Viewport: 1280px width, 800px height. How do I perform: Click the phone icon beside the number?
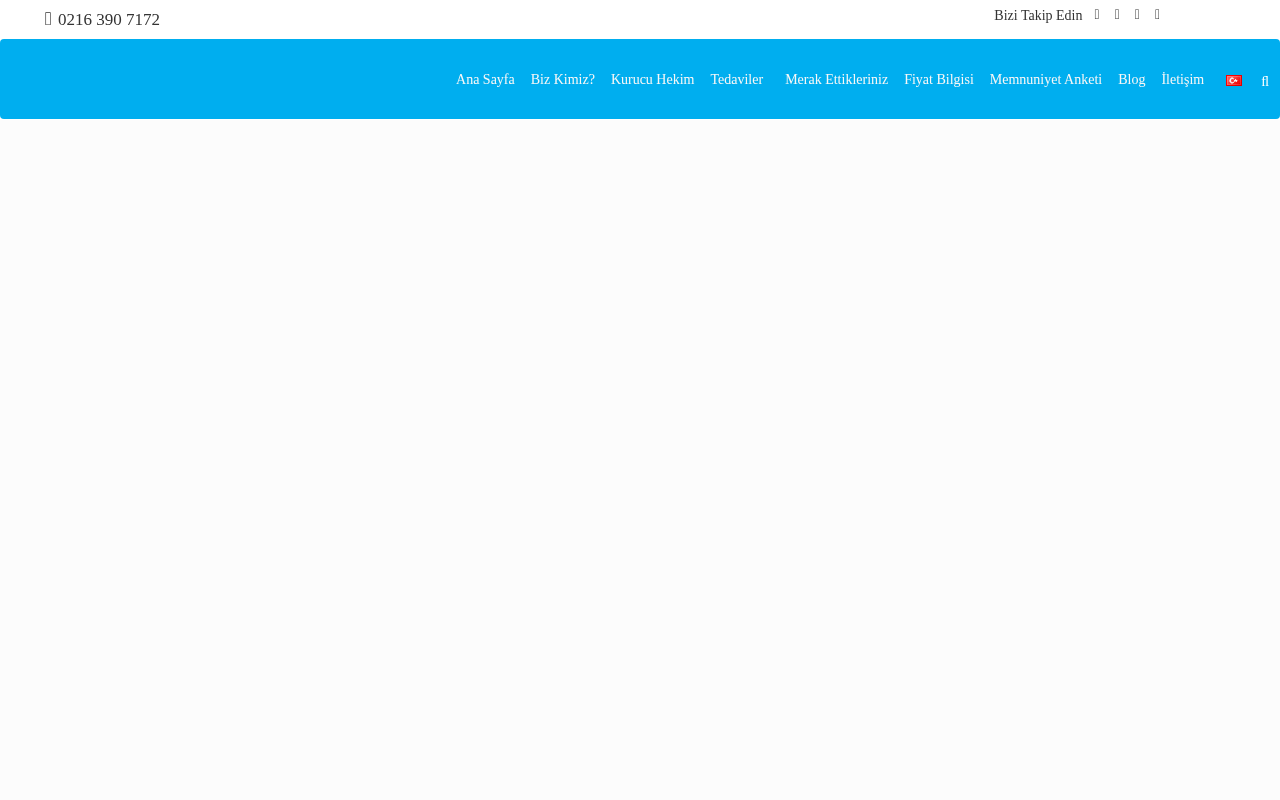tap(48, 19)
